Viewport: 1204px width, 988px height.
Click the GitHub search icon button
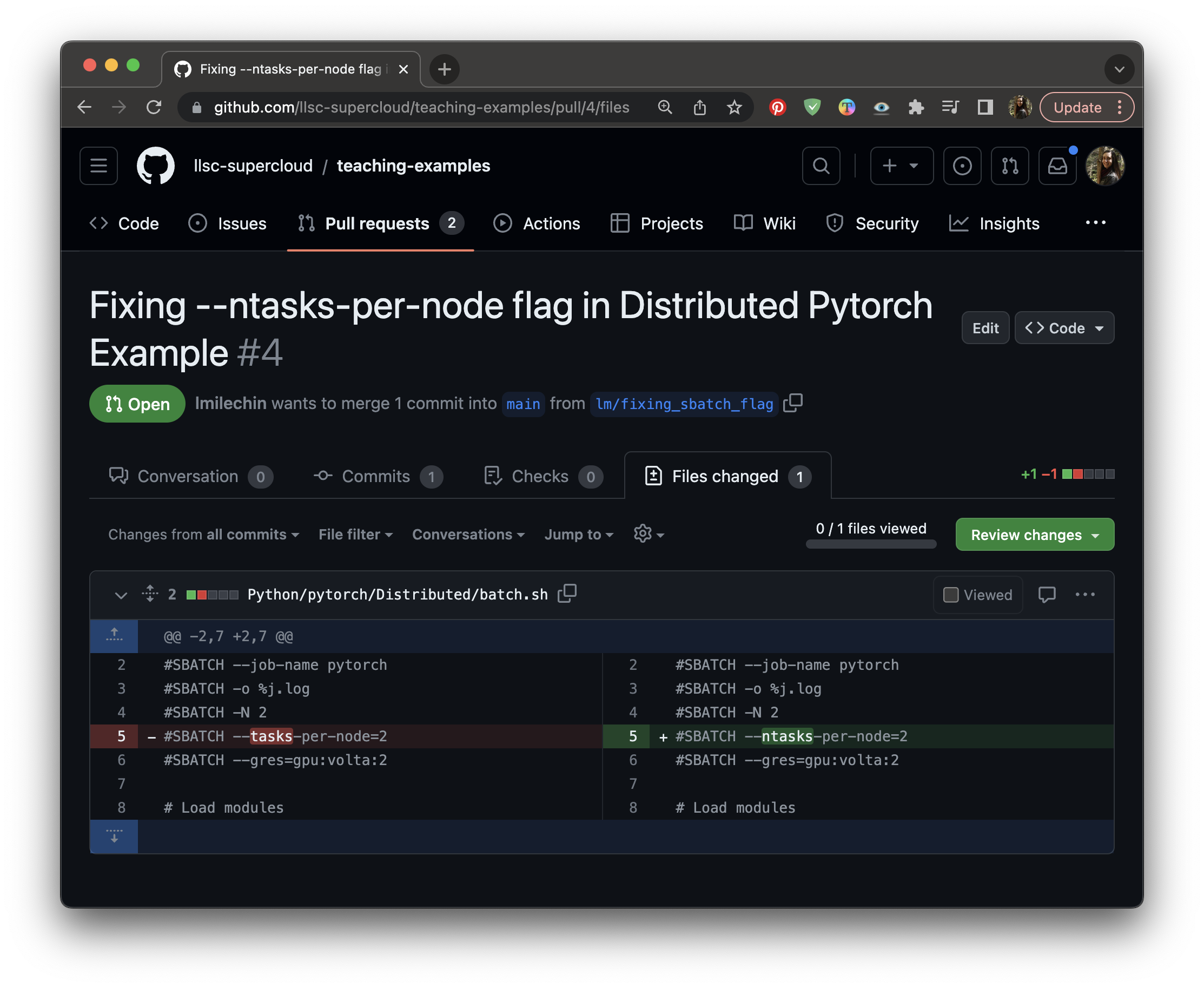(821, 166)
